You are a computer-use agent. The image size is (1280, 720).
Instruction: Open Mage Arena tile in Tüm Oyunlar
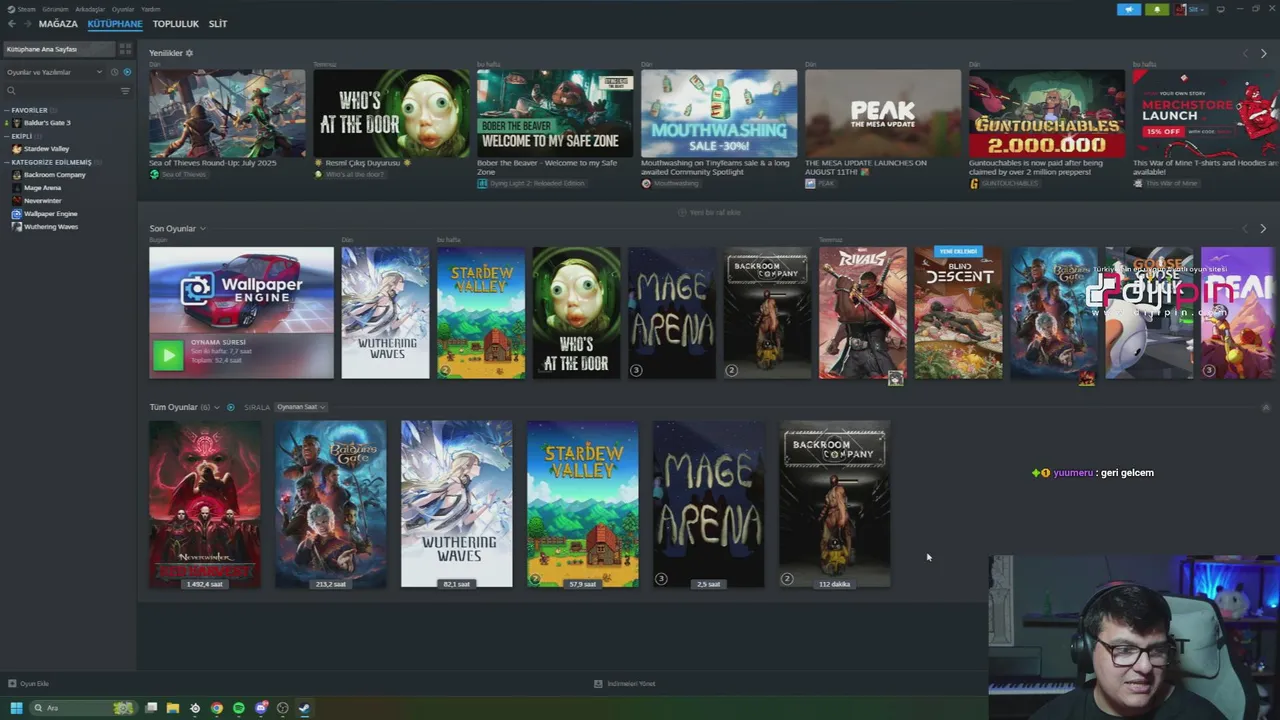pos(709,504)
